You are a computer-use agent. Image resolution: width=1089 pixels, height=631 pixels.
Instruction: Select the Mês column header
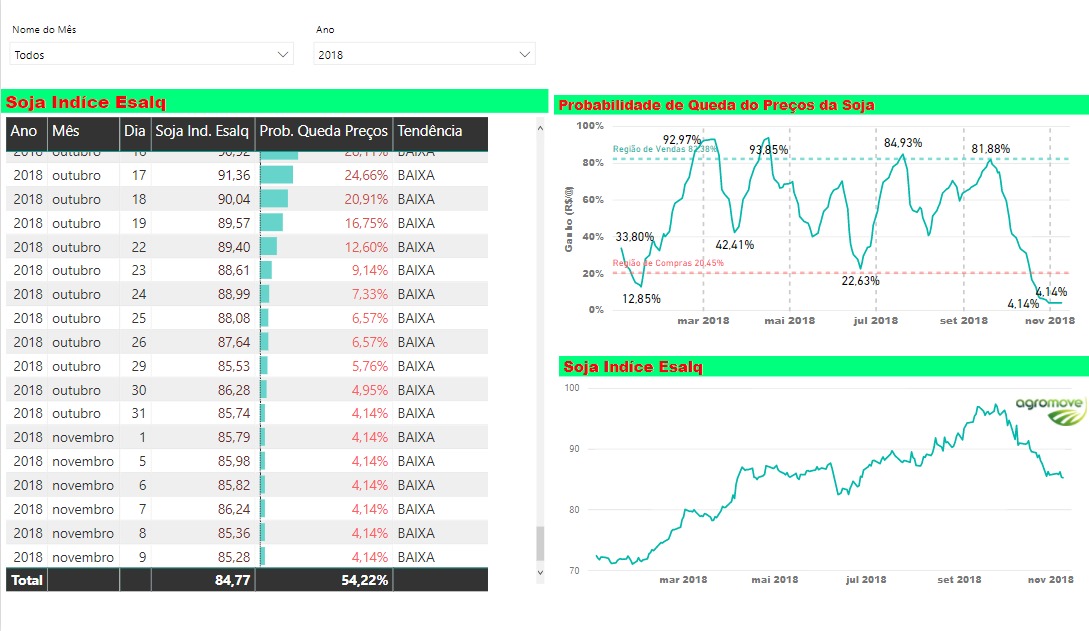(x=66, y=131)
